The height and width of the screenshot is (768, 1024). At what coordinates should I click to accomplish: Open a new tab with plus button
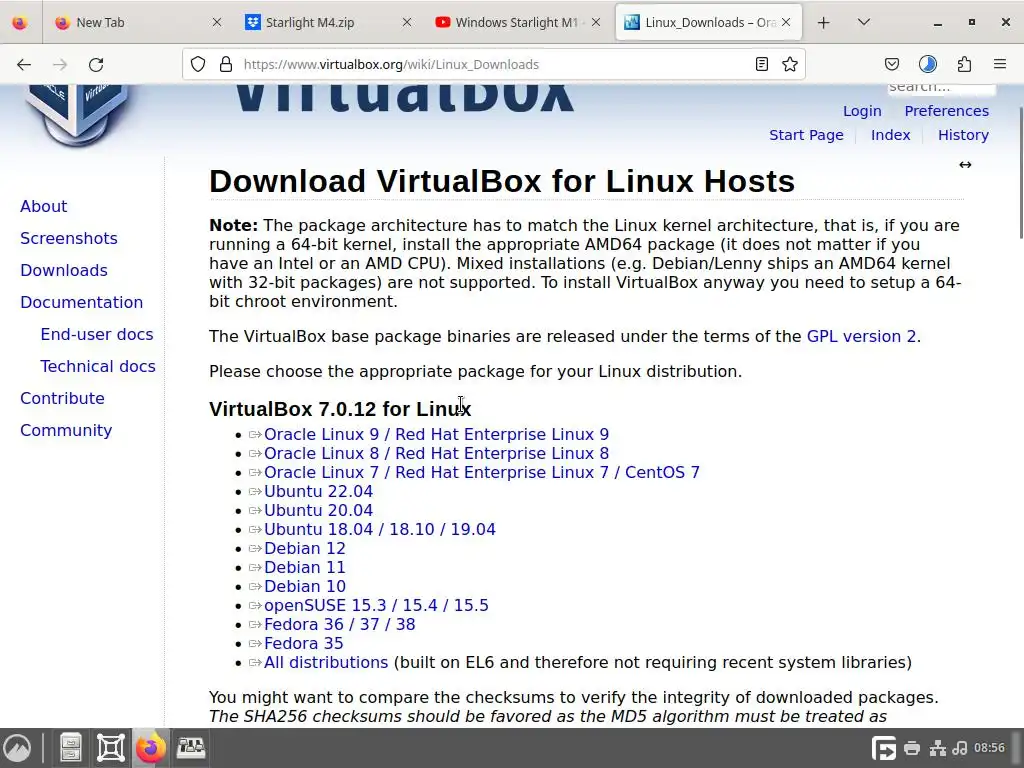(x=824, y=23)
